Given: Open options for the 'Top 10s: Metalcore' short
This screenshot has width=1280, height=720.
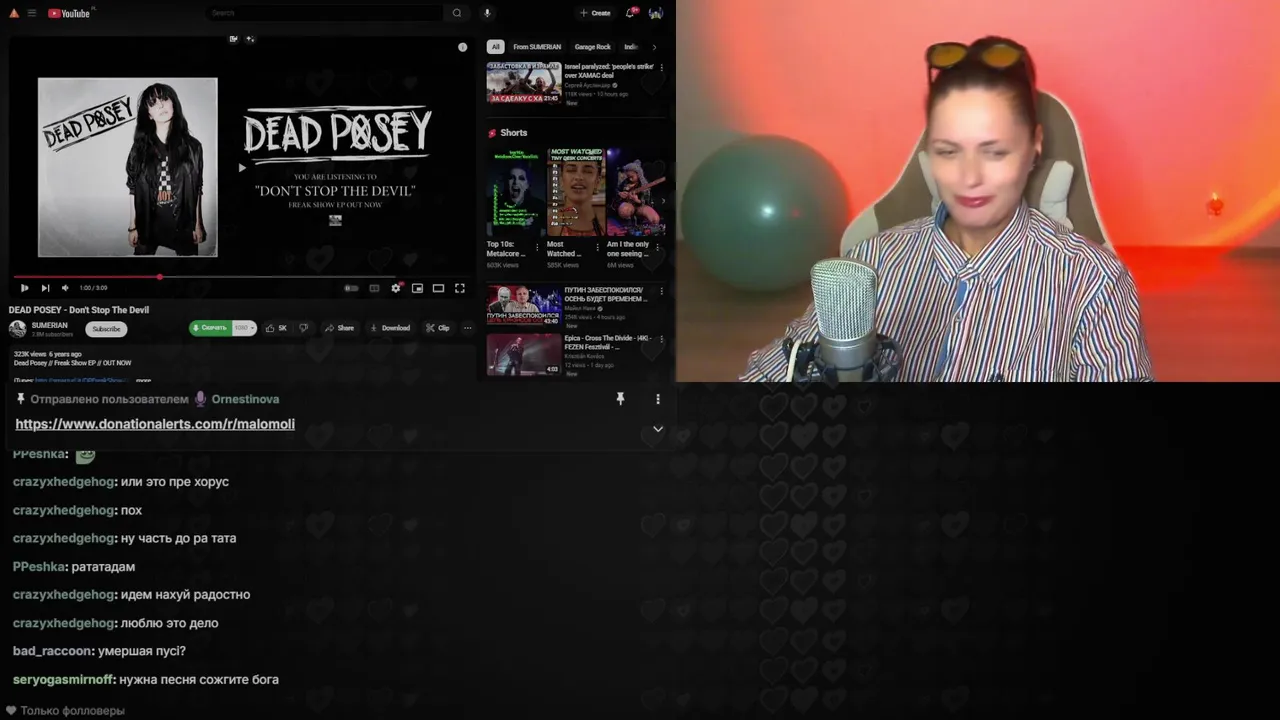Looking at the screenshot, I should [x=538, y=247].
